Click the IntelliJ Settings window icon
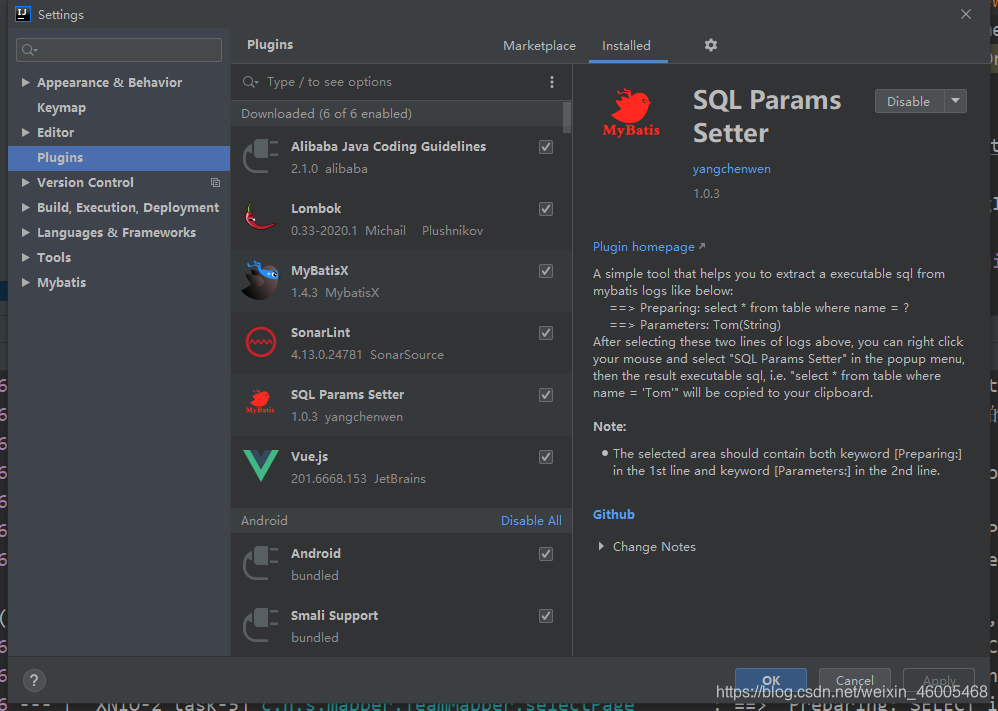The image size is (998, 711). point(23,14)
